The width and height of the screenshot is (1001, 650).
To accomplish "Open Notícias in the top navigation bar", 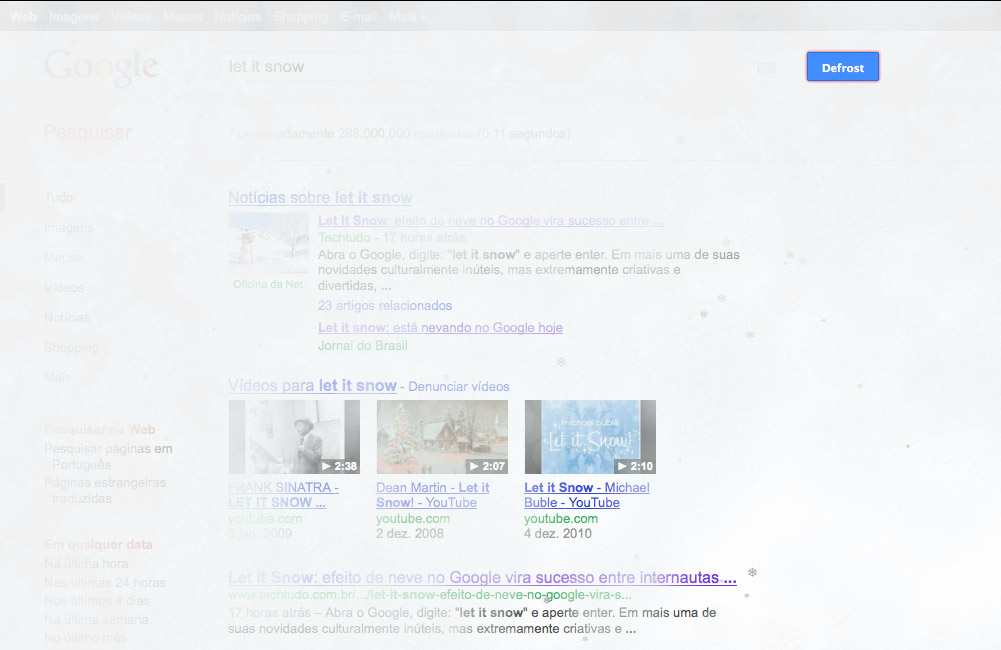I will click(x=237, y=17).
